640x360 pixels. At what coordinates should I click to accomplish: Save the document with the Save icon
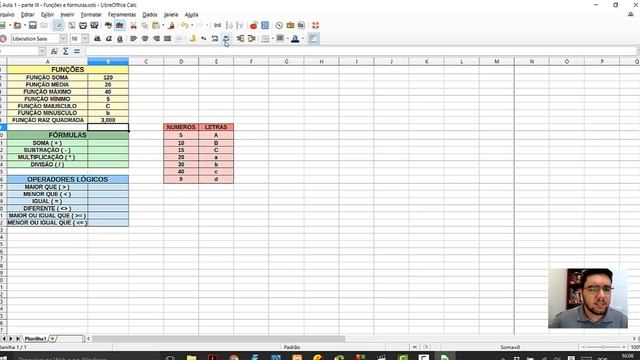point(33,25)
